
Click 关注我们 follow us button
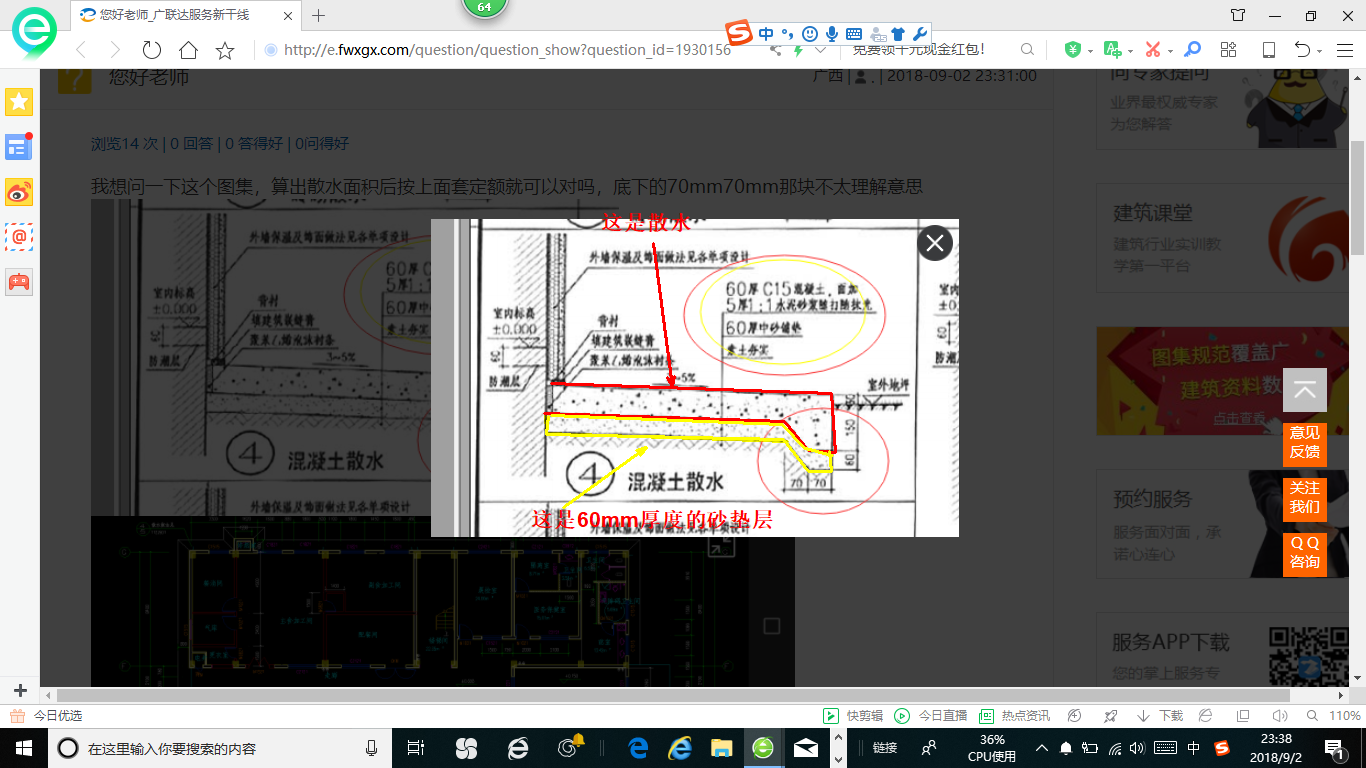(1304, 499)
